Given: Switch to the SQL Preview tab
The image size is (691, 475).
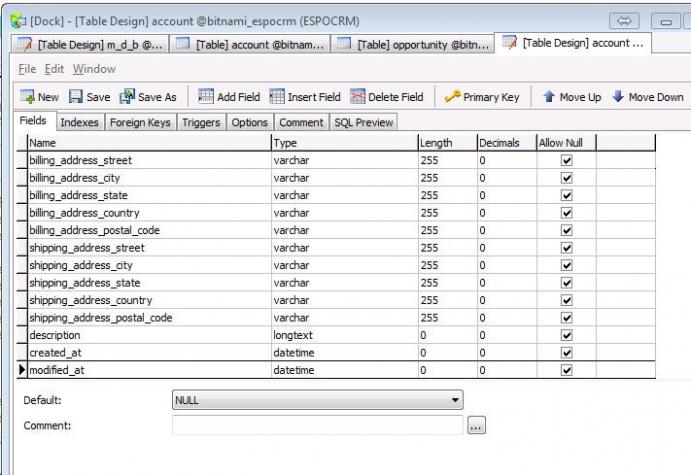Looking at the screenshot, I should coord(363,123).
